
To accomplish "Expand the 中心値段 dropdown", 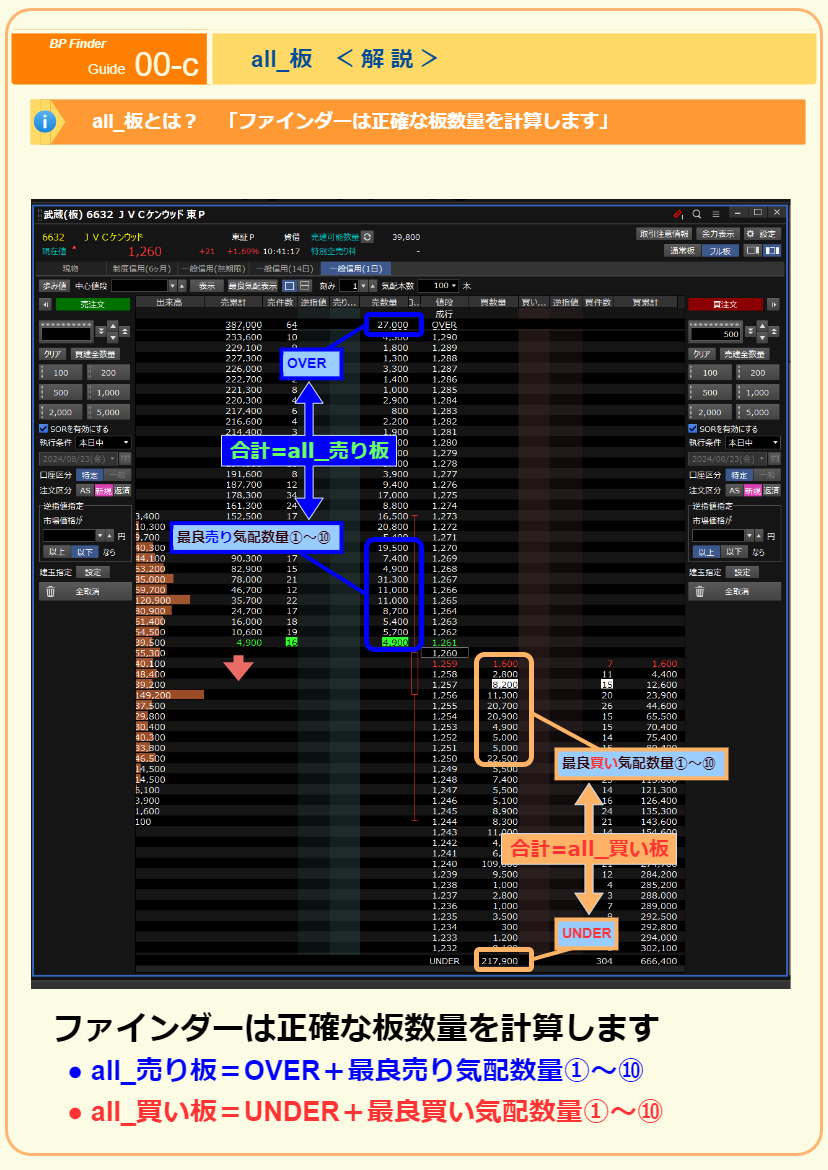I will tap(173, 285).
